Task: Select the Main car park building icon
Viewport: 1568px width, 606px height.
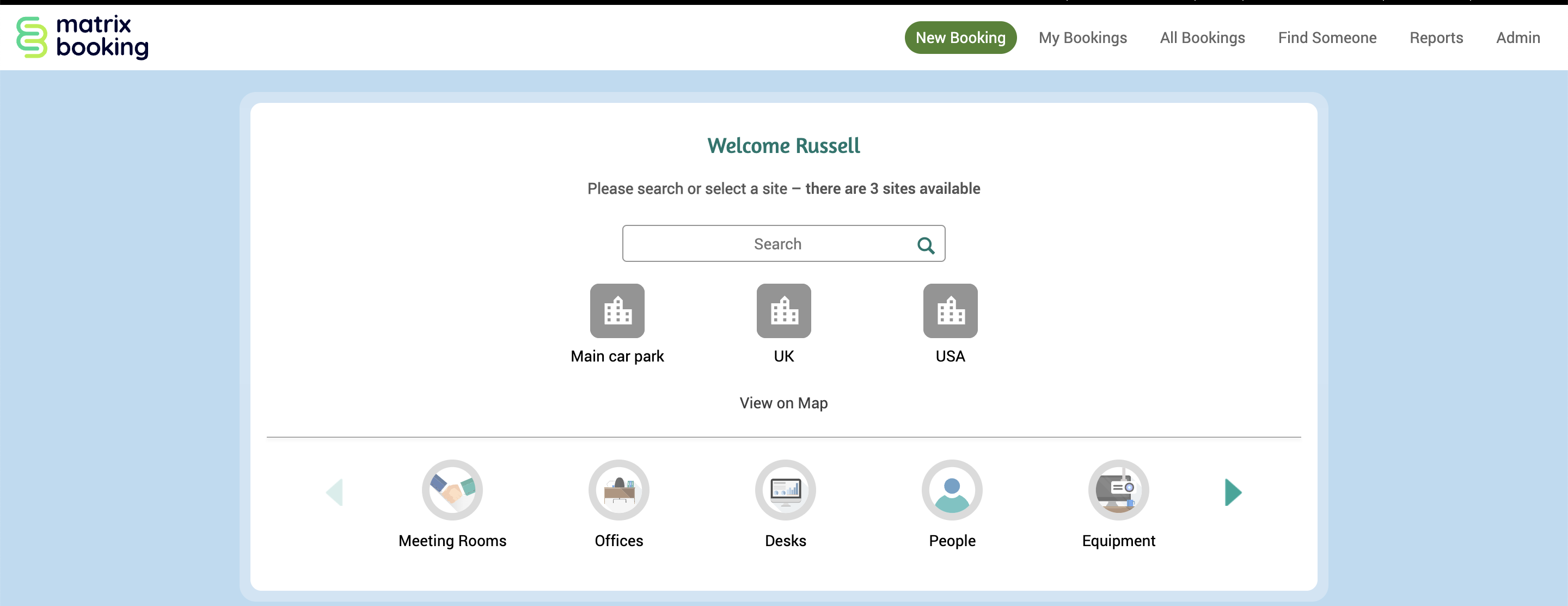Action: [x=617, y=311]
